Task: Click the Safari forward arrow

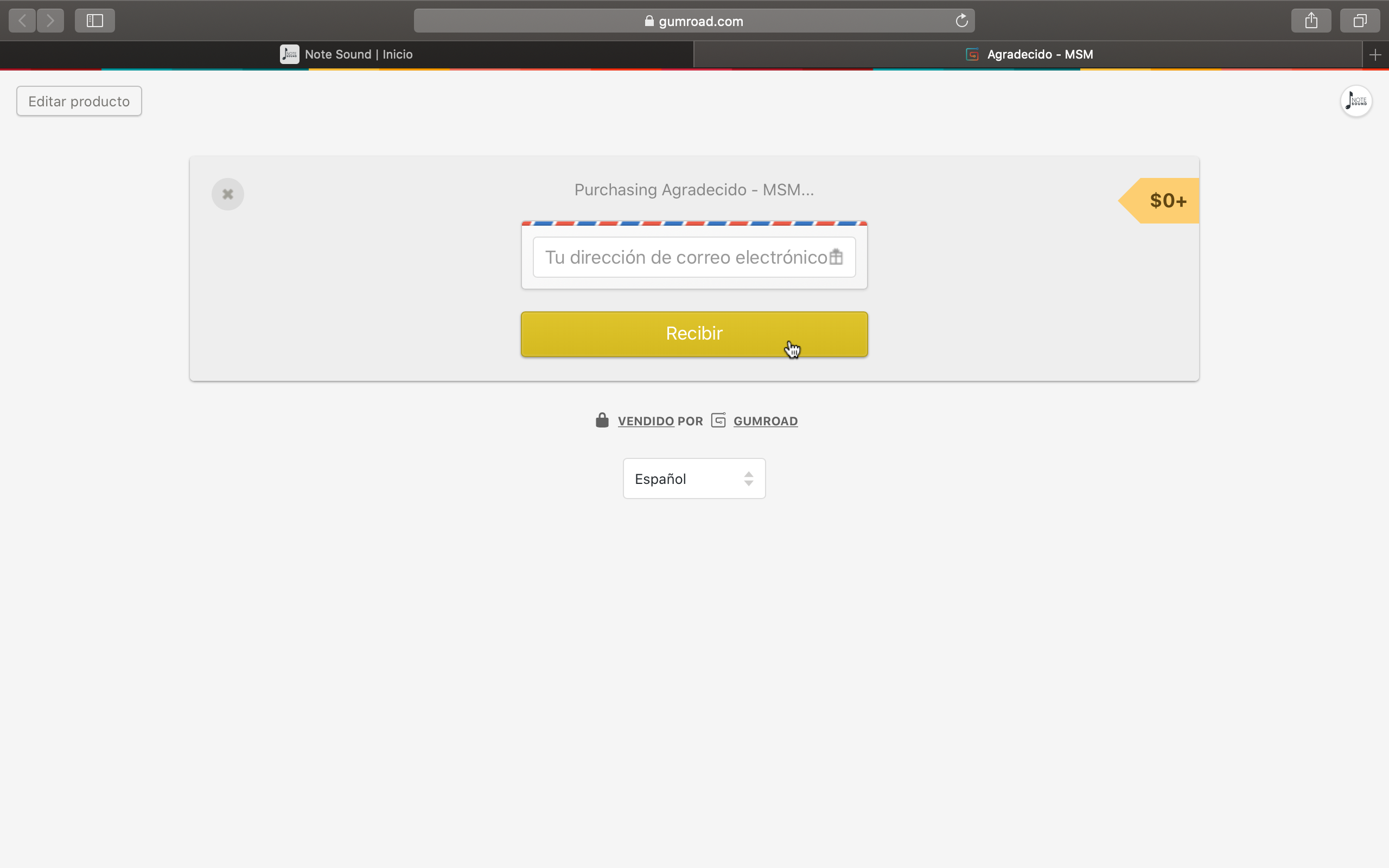Action: [x=50, y=21]
